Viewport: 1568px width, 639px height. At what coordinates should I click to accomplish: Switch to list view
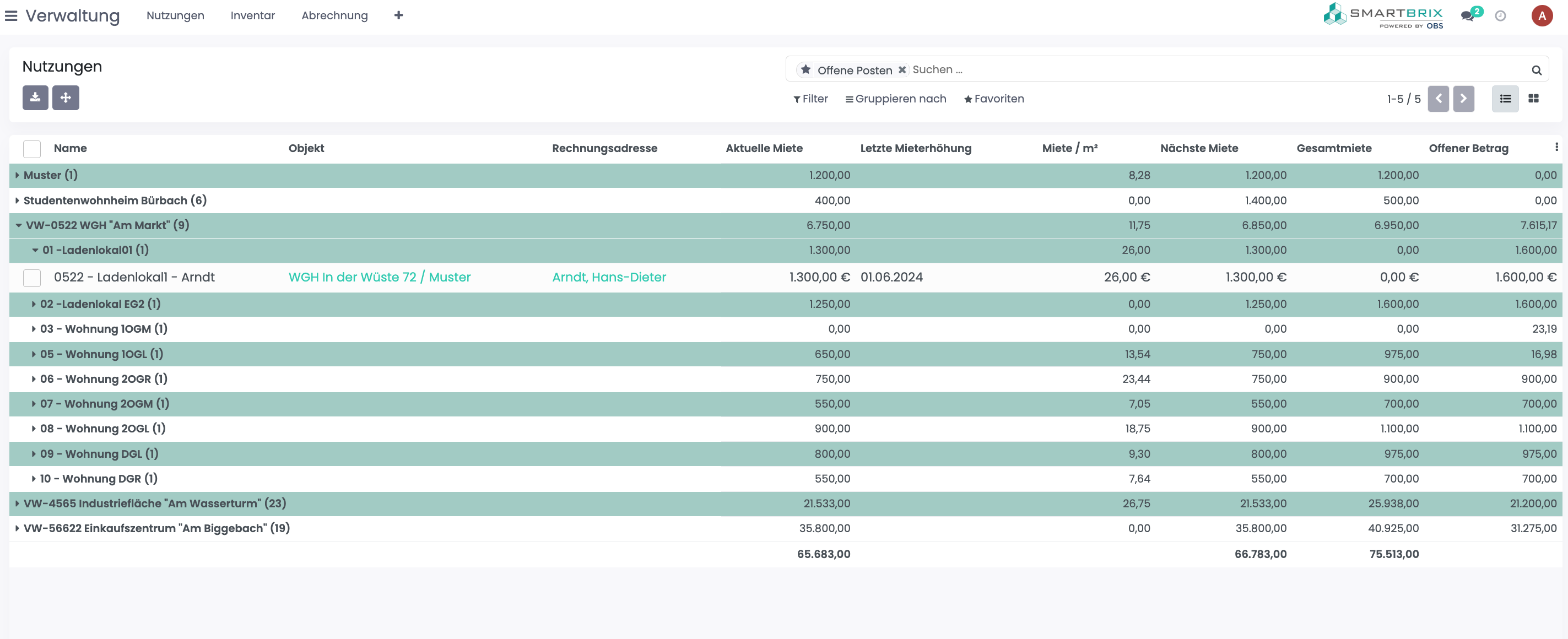click(x=1505, y=99)
